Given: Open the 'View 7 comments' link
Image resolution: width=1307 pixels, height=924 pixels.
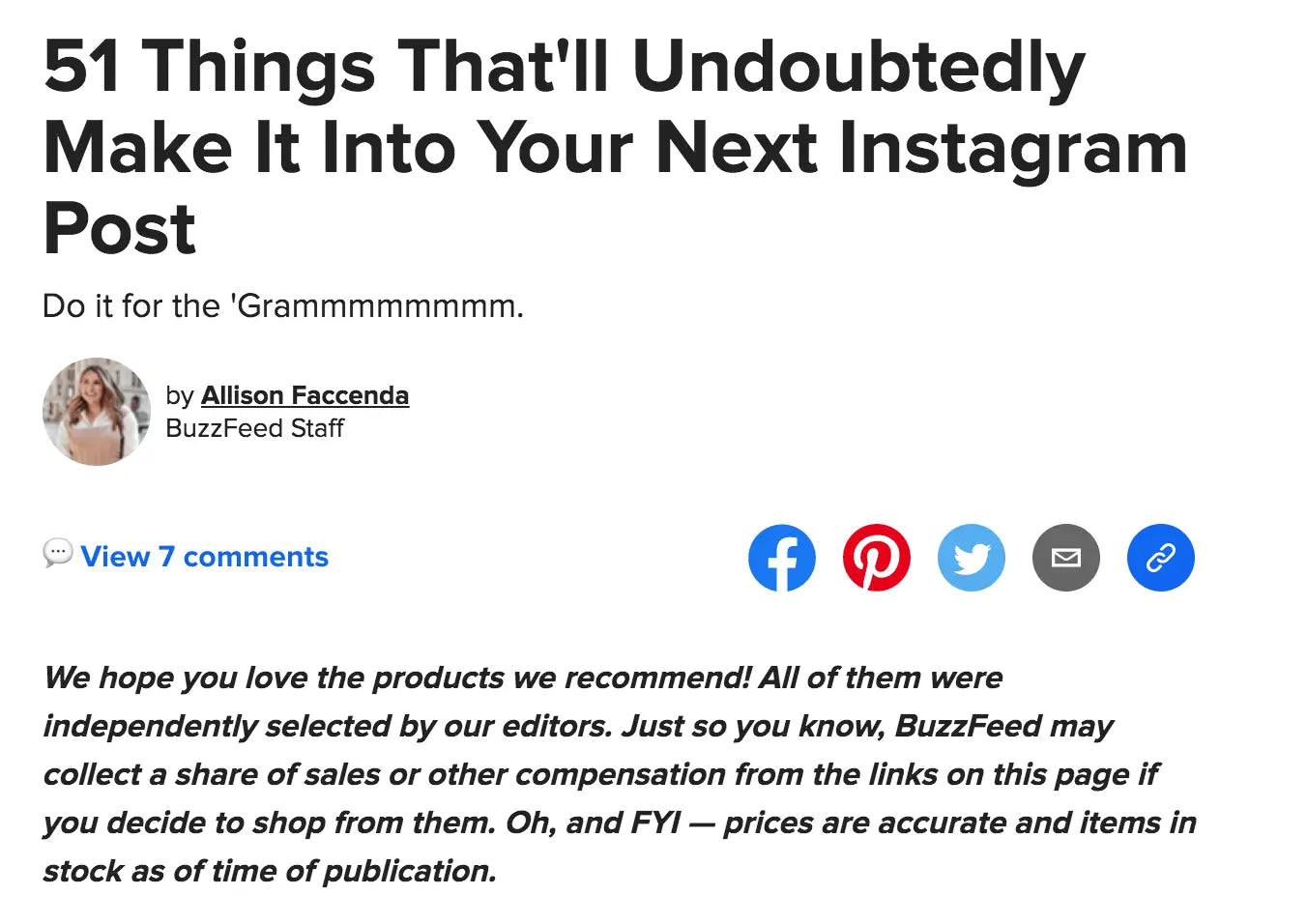Looking at the screenshot, I should 204,557.
